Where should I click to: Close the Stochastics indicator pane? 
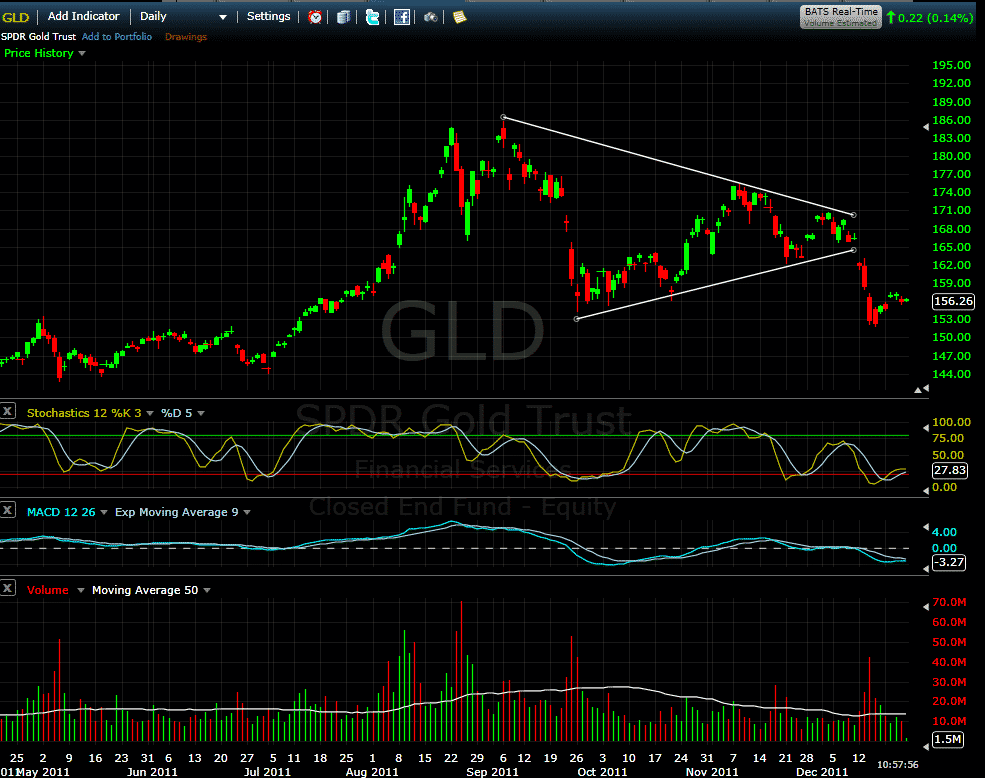click(8, 411)
